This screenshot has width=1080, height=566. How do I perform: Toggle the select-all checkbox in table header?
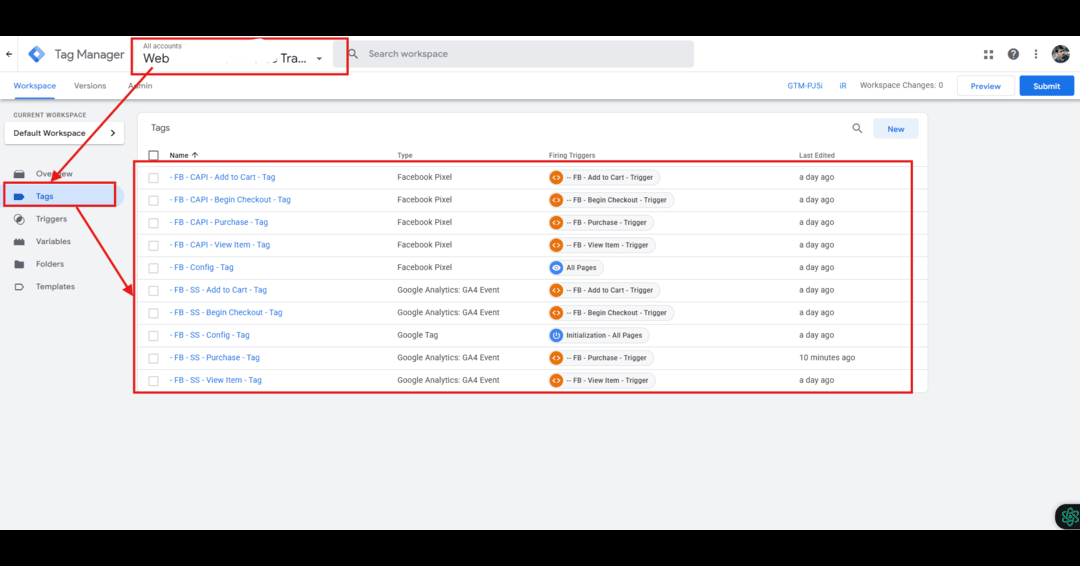(154, 156)
